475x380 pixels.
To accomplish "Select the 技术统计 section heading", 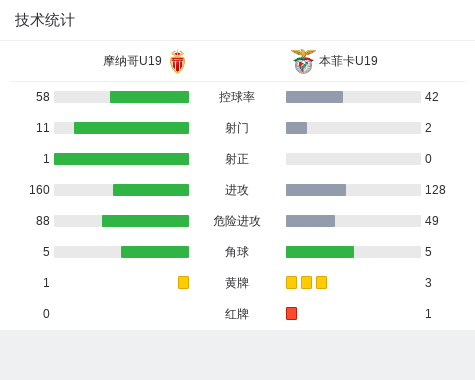I will [x=45, y=20].
